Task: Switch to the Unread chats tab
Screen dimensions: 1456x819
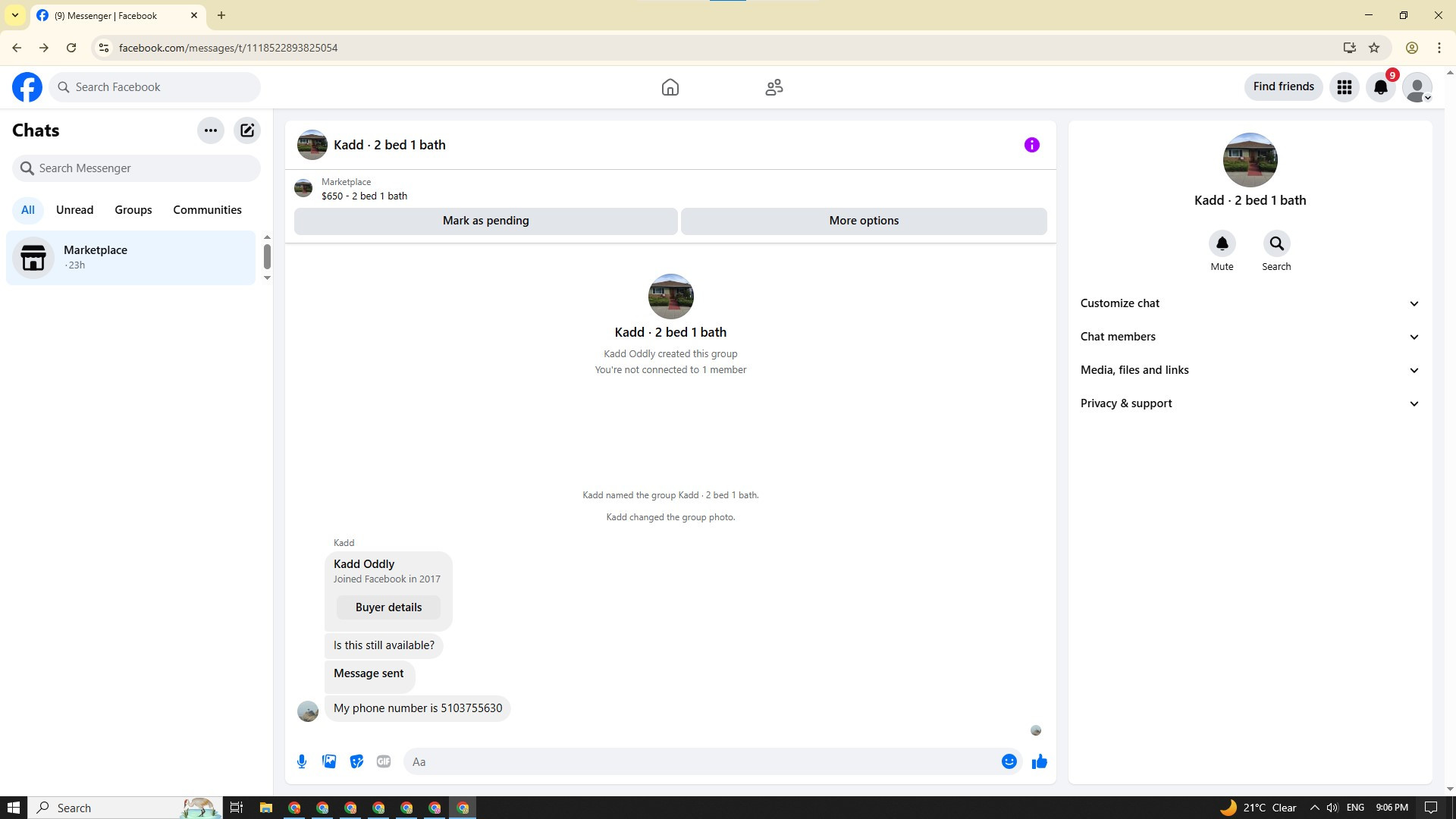Action: [x=74, y=210]
